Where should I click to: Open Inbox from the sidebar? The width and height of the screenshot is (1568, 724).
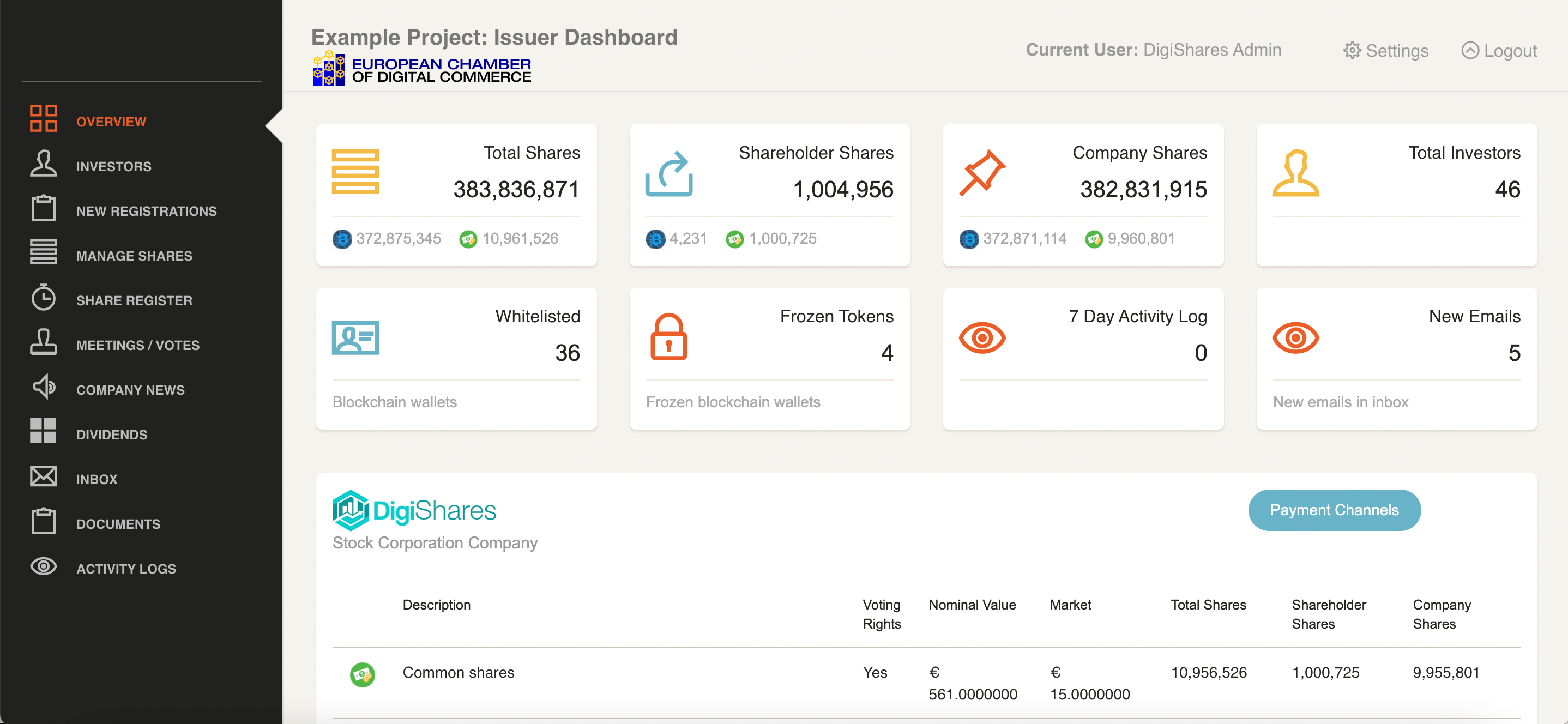97,479
